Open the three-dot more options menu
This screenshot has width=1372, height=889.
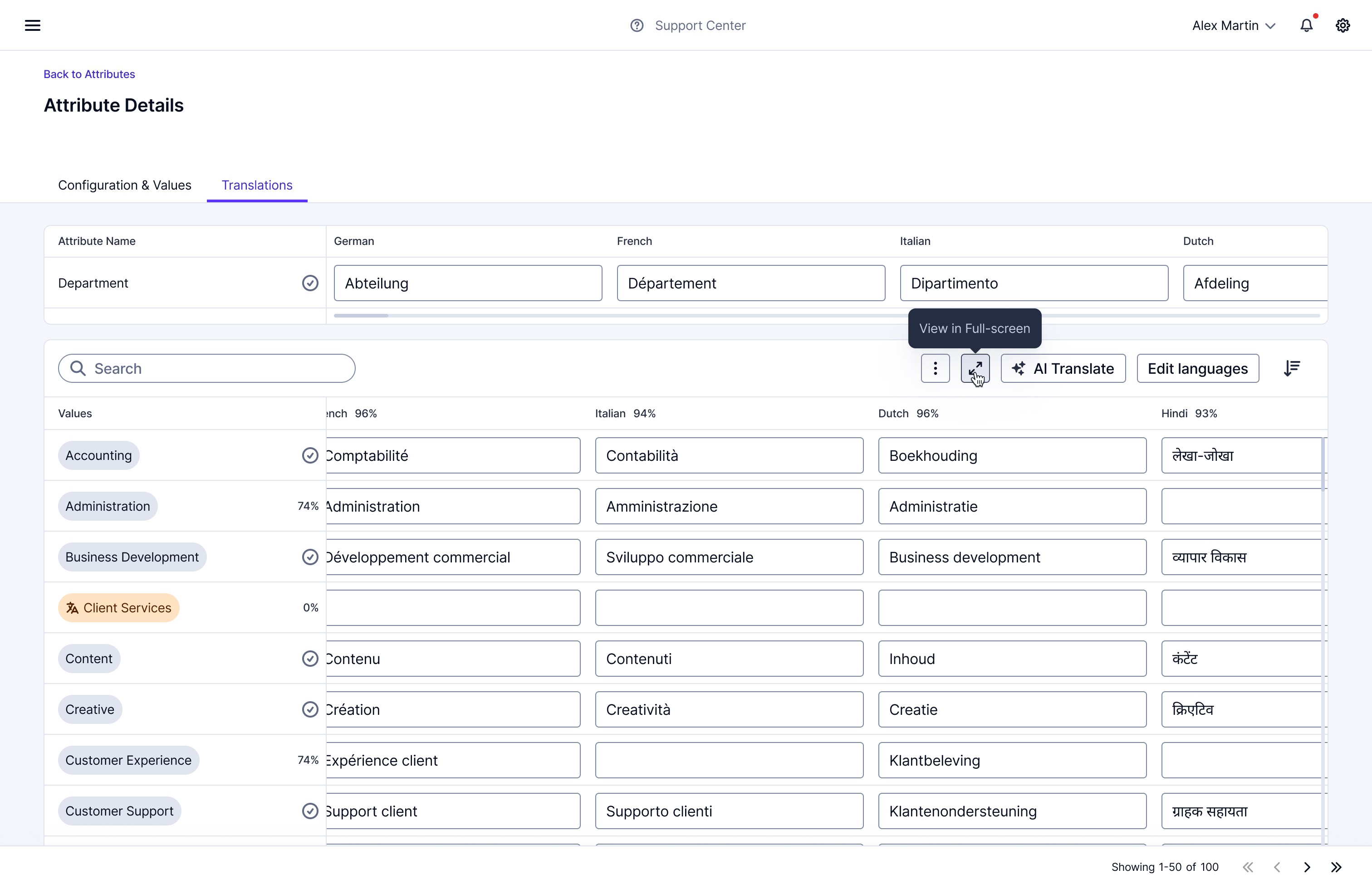pos(935,368)
